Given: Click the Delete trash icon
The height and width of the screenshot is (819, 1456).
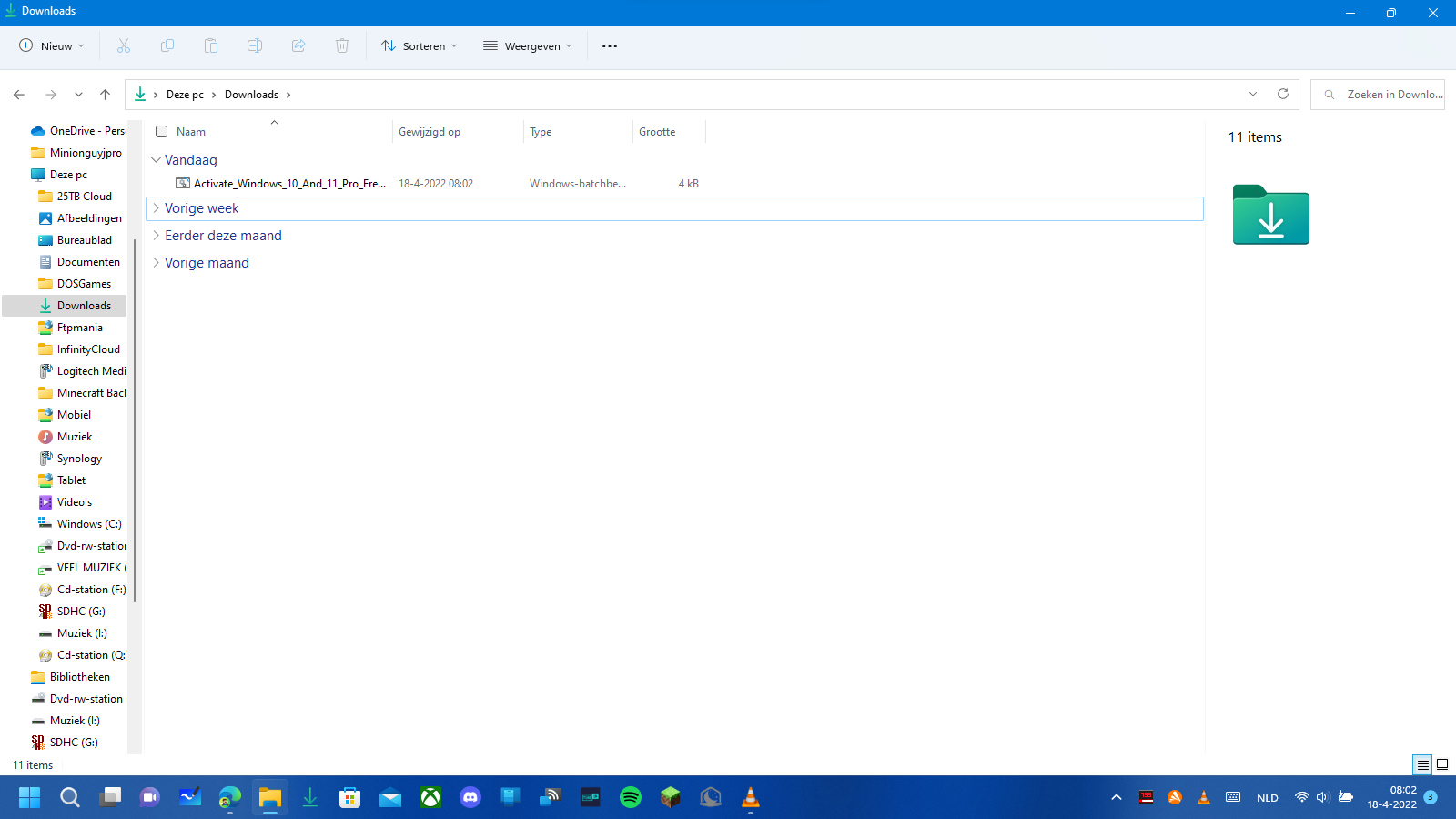Looking at the screenshot, I should [342, 45].
